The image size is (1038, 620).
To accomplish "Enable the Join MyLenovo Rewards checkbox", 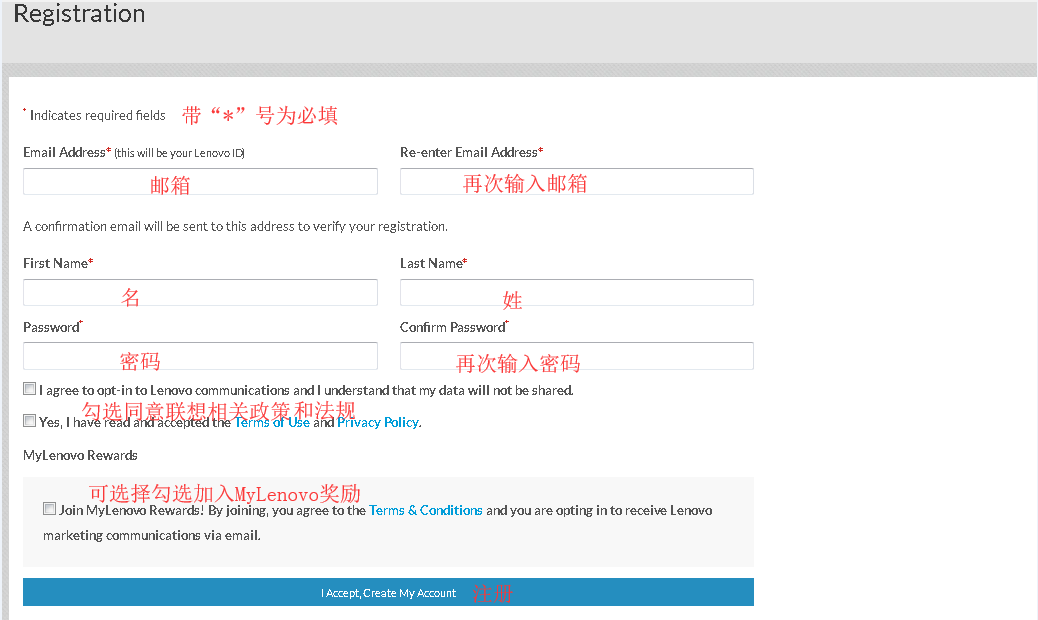I will pos(50,509).
